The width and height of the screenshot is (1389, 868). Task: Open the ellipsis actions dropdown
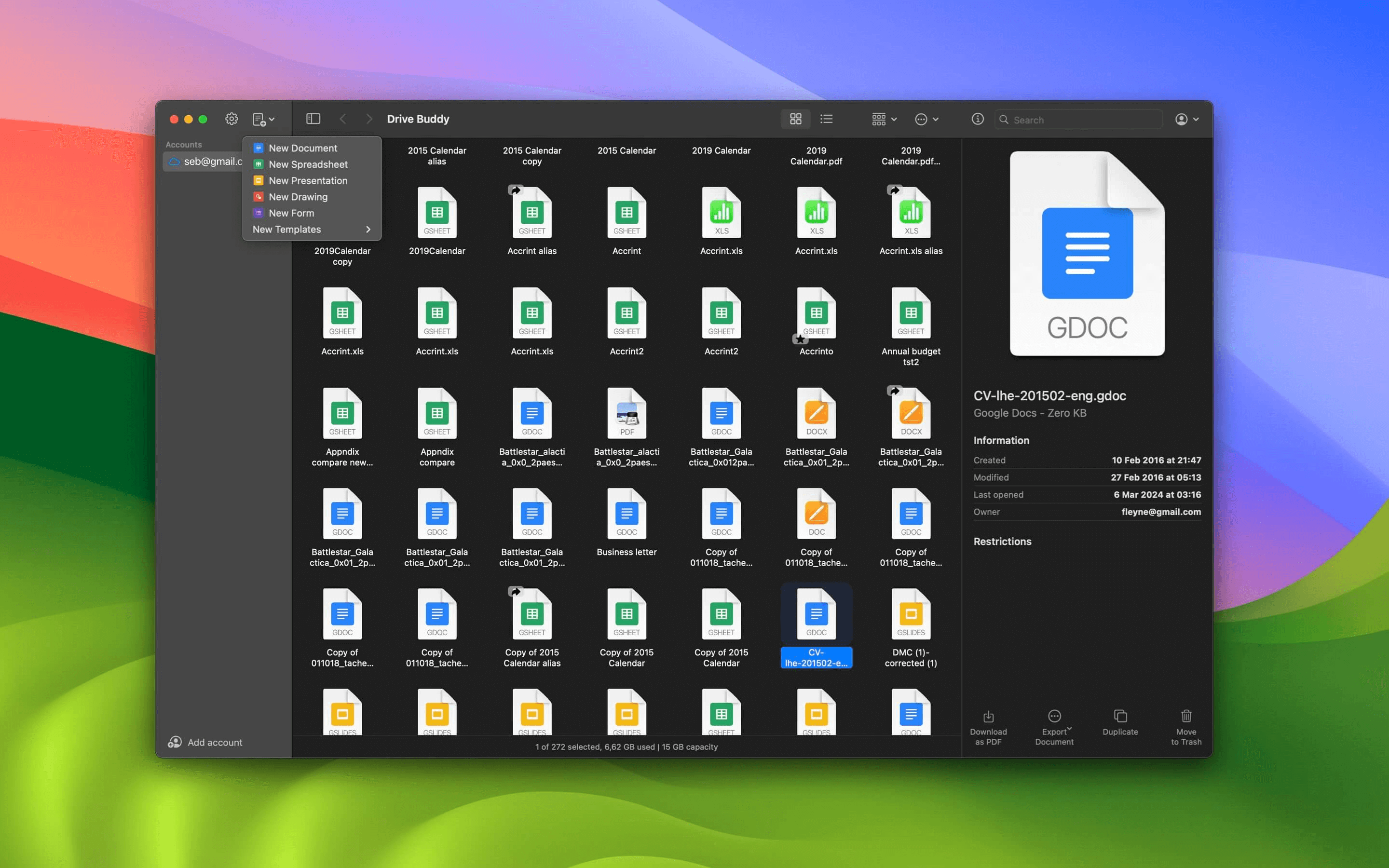coord(926,120)
